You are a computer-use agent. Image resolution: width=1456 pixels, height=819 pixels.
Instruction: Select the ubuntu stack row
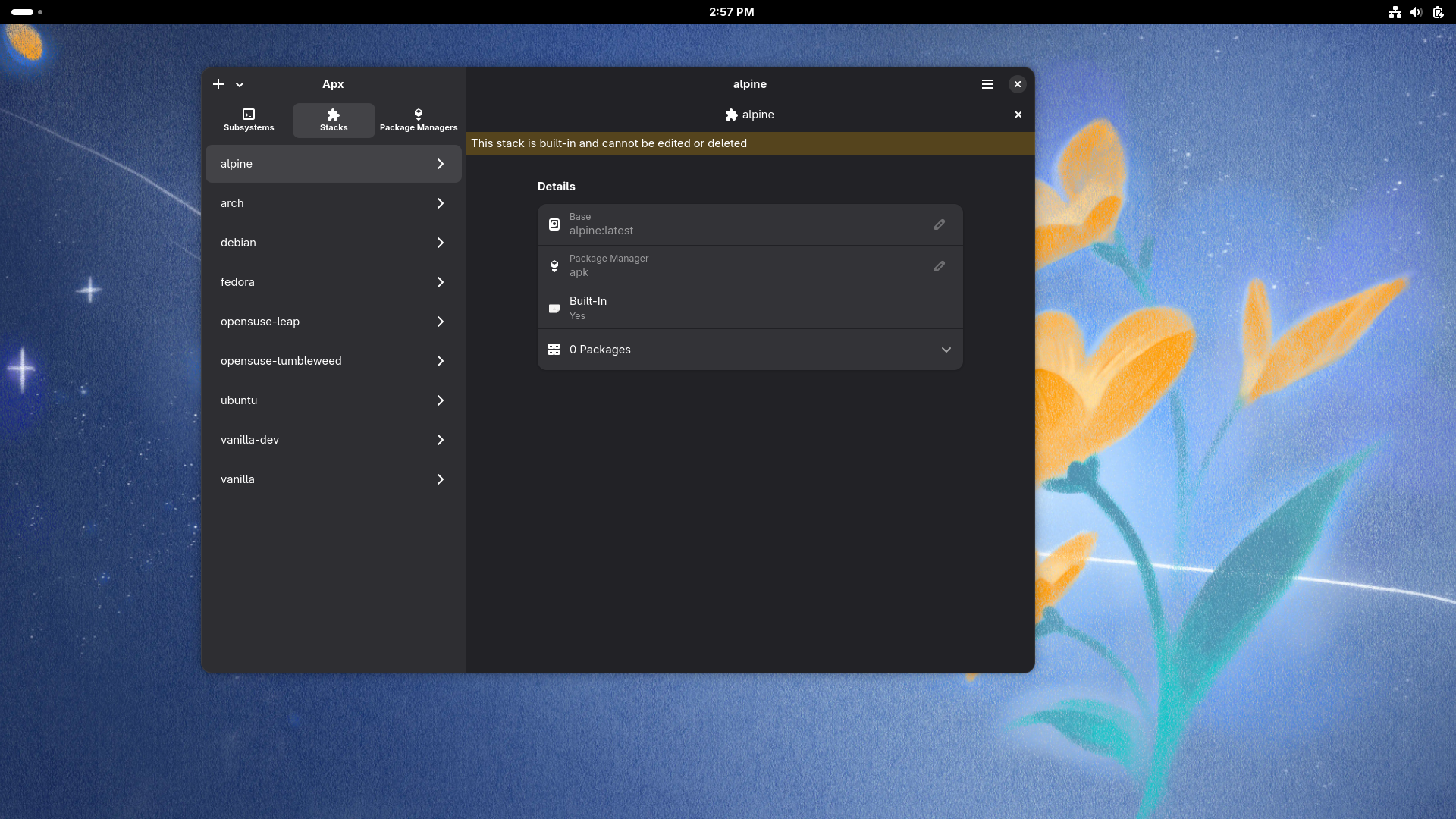pos(334,400)
